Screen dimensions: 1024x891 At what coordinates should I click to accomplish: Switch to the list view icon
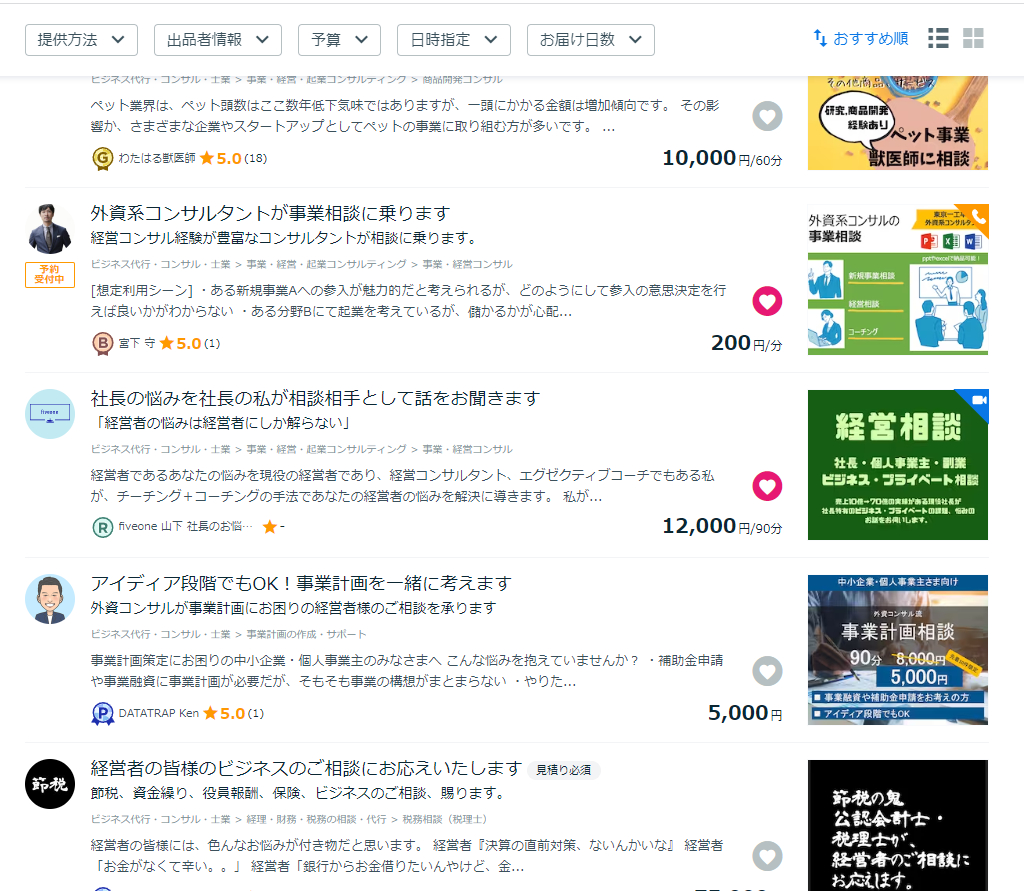[x=938, y=38]
